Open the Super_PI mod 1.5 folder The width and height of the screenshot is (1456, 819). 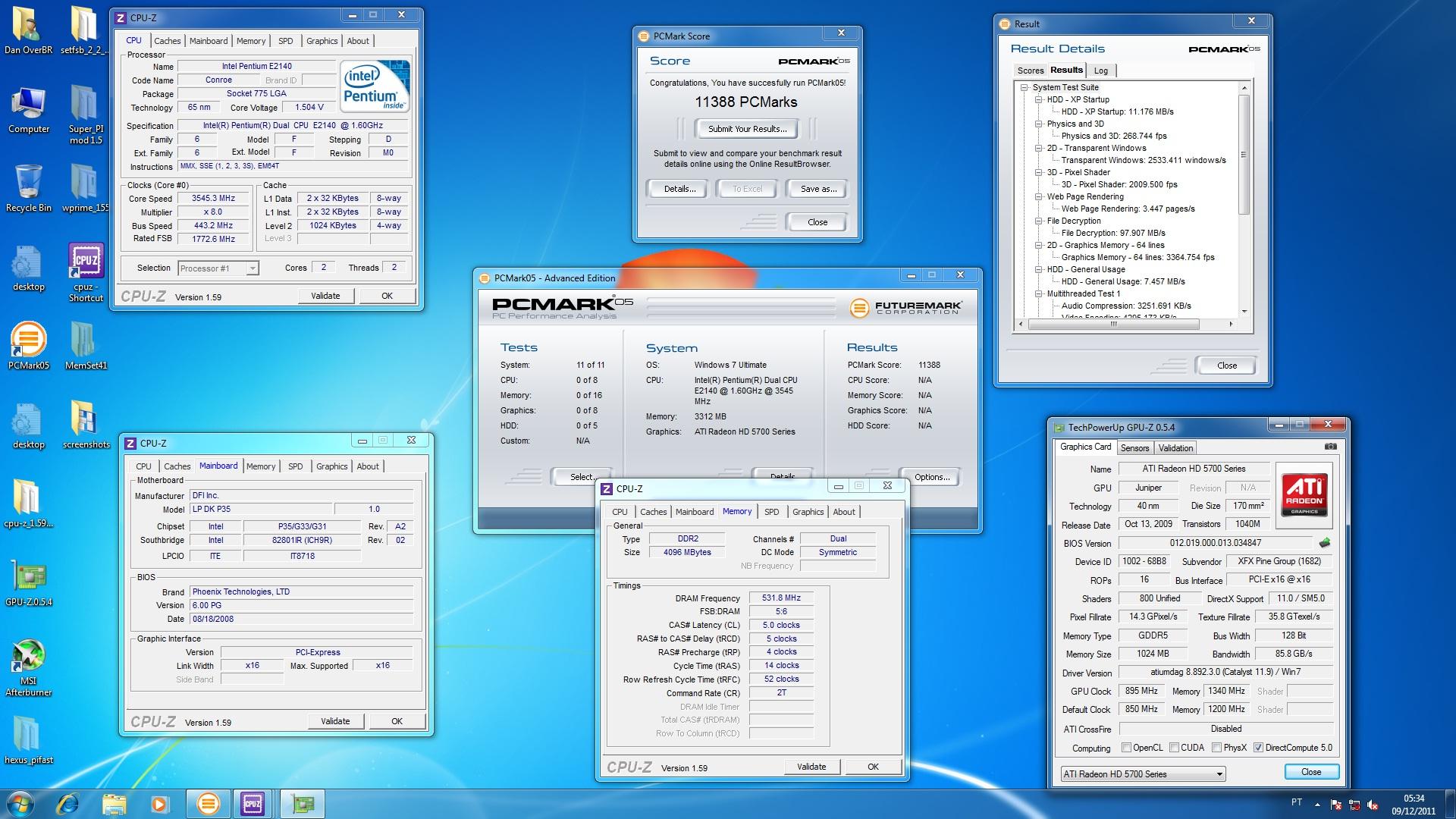coord(86,114)
